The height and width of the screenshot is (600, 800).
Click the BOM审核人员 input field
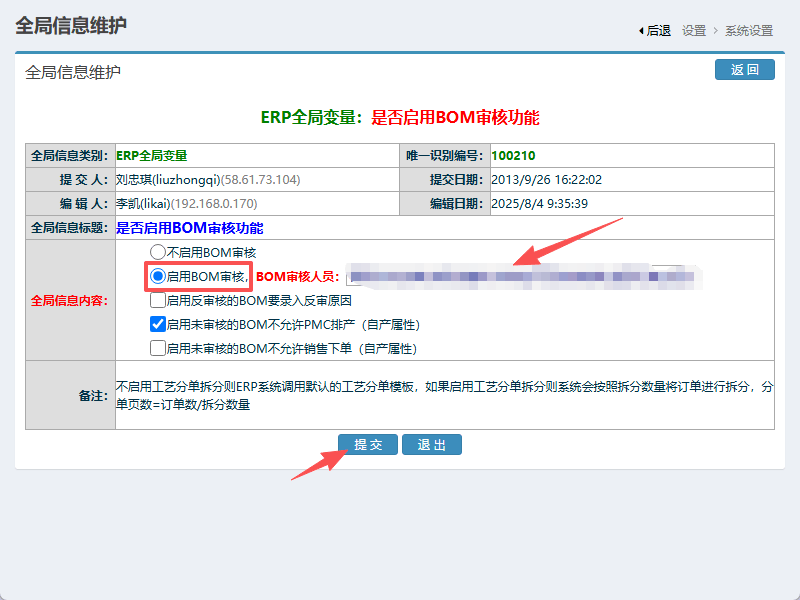coord(520,277)
